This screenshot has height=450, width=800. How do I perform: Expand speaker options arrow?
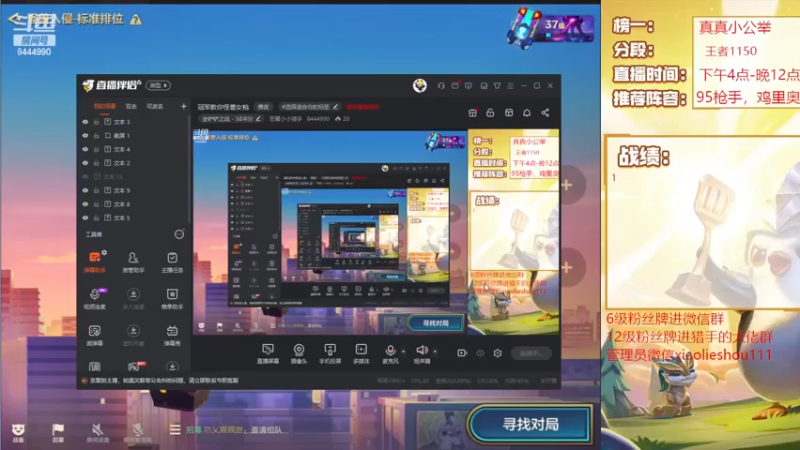click(x=435, y=351)
